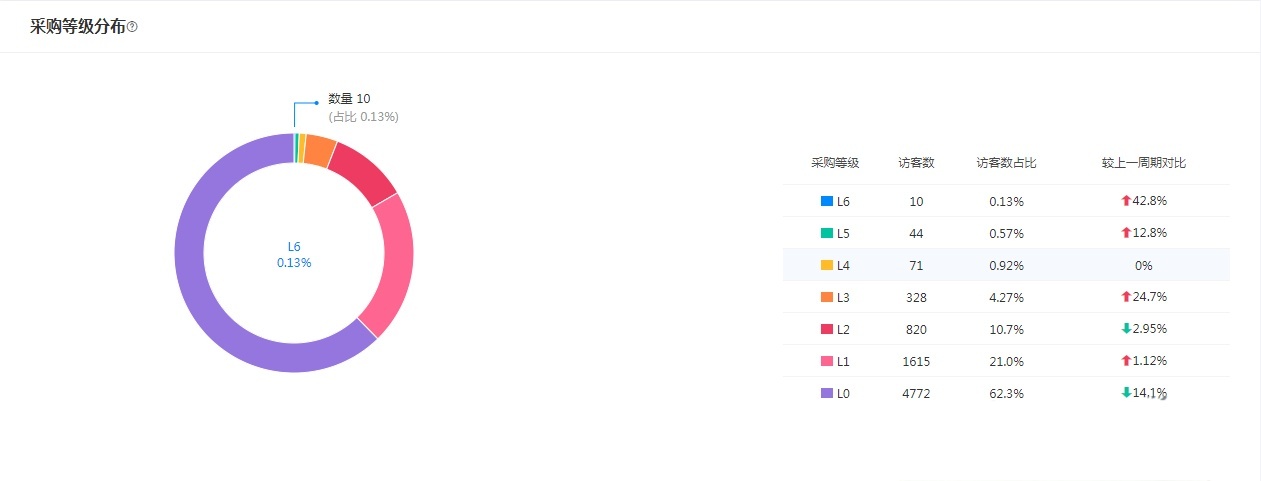1261x481 pixels.
Task: Click the L0 purple legend square
Action: [x=826, y=393]
